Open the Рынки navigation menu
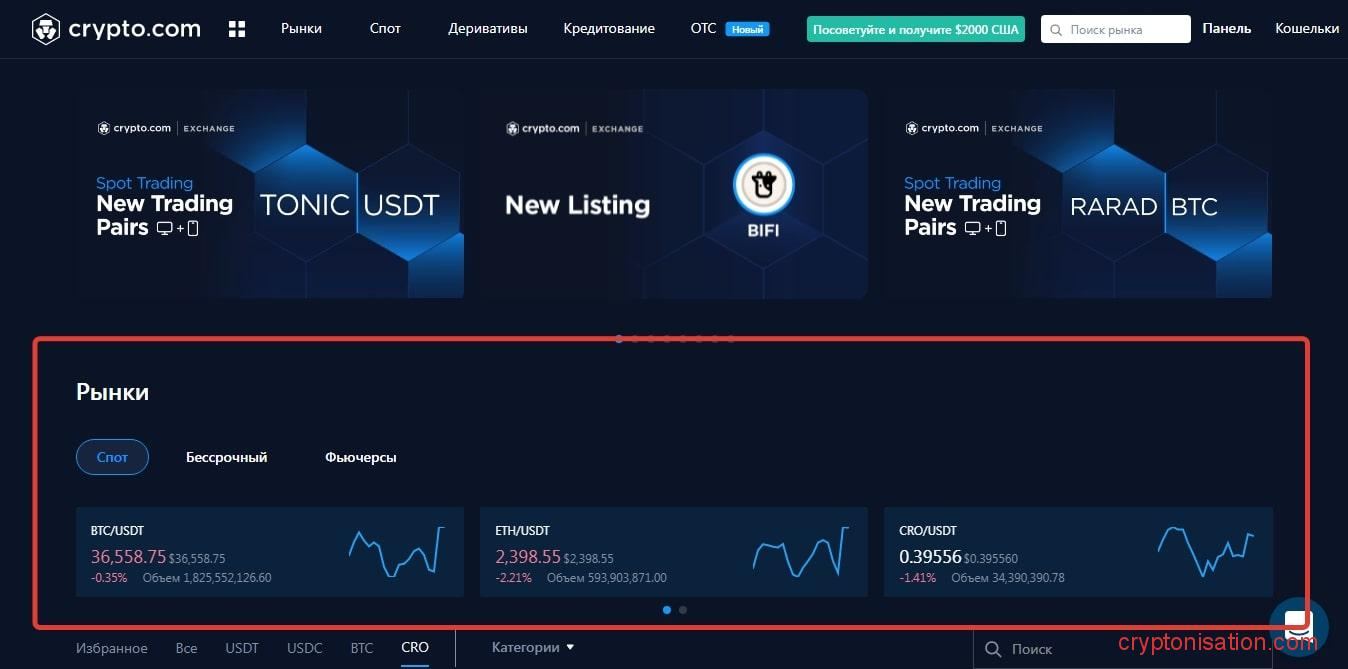This screenshot has height=669, width=1348. tap(301, 29)
